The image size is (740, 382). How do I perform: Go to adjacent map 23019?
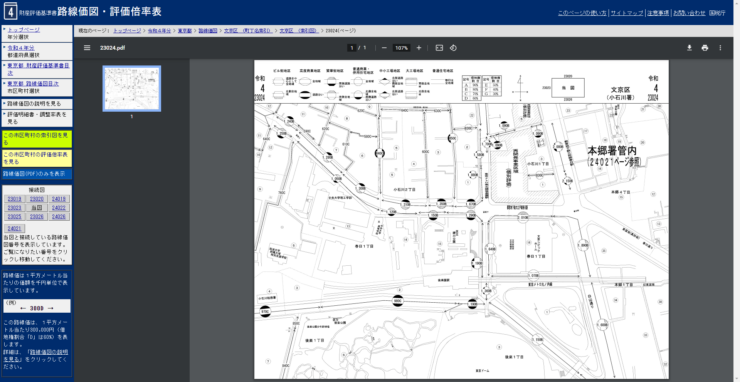pyautogui.click(x=14, y=199)
